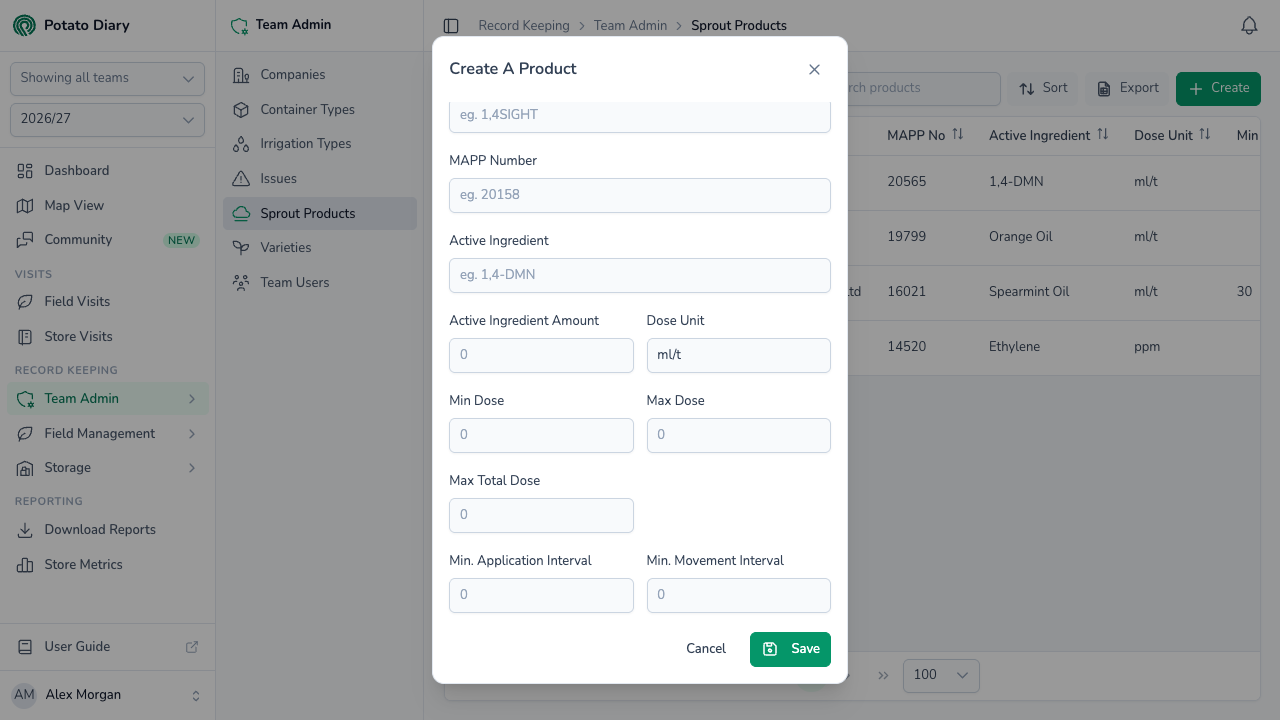Expand the Storage submenu

192,468
